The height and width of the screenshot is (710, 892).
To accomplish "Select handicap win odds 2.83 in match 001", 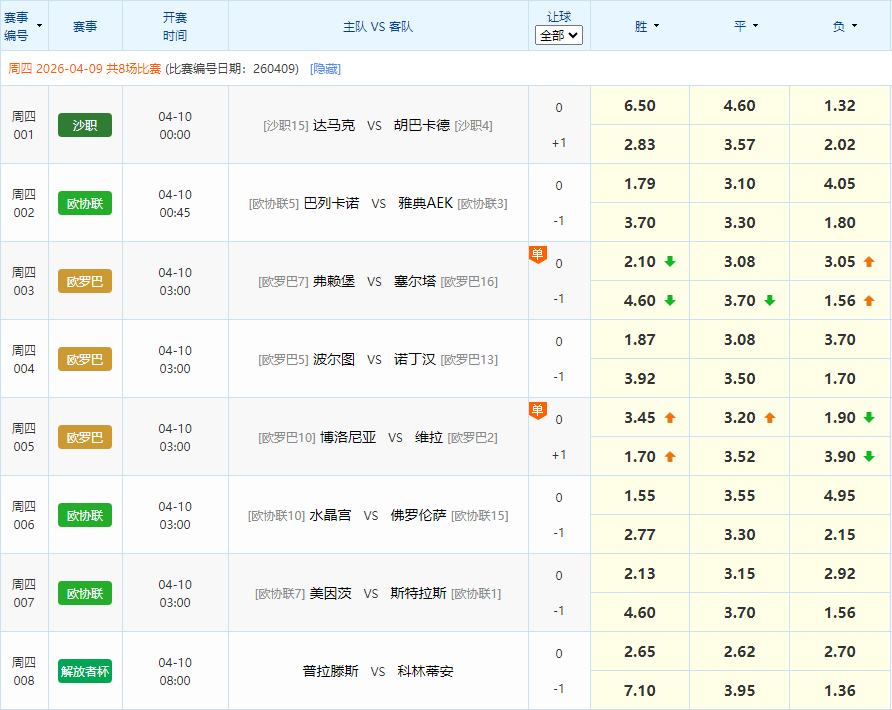I will (640, 145).
